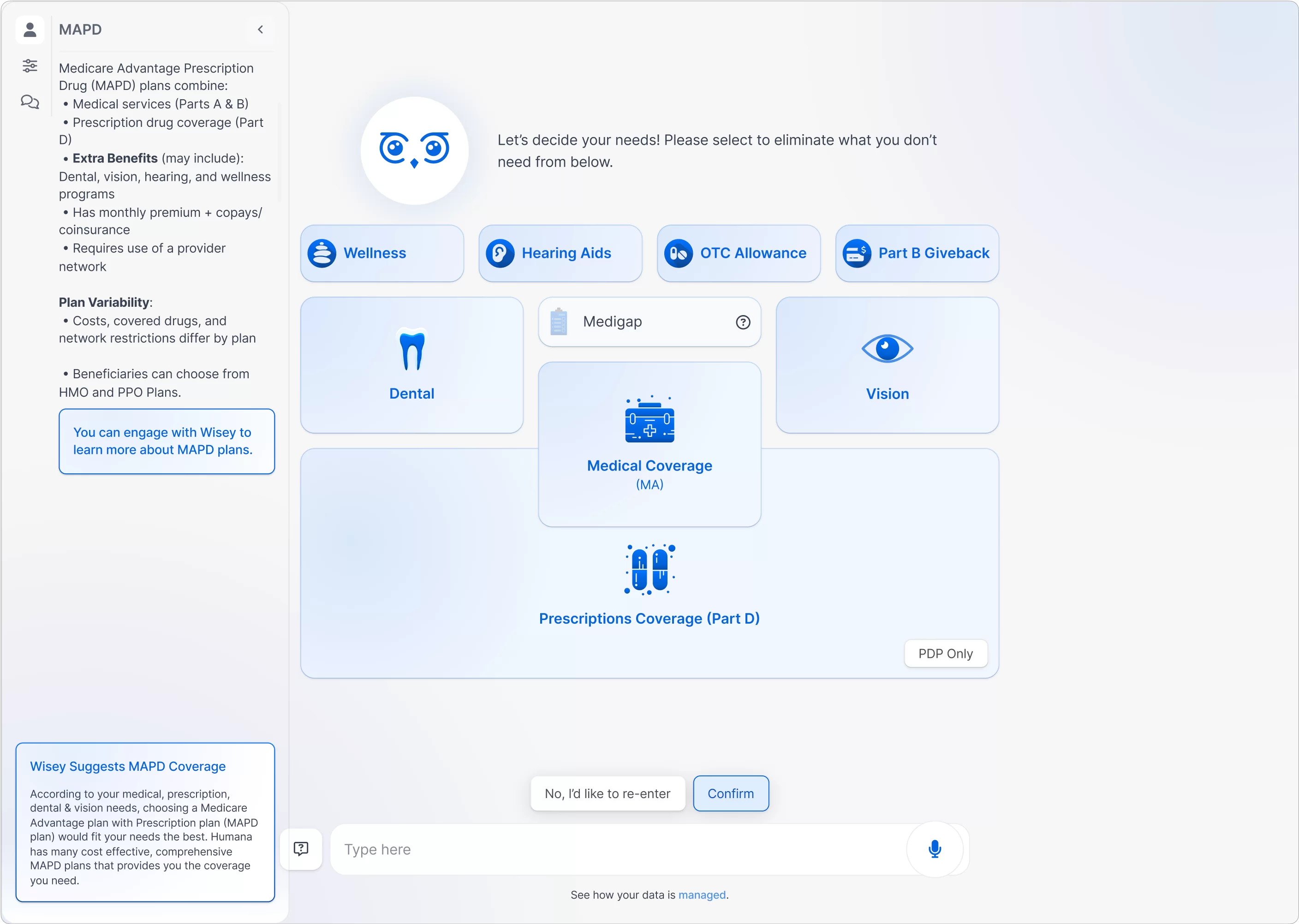Activate the microphone for voice input
The width and height of the screenshot is (1299, 924).
[x=935, y=849]
